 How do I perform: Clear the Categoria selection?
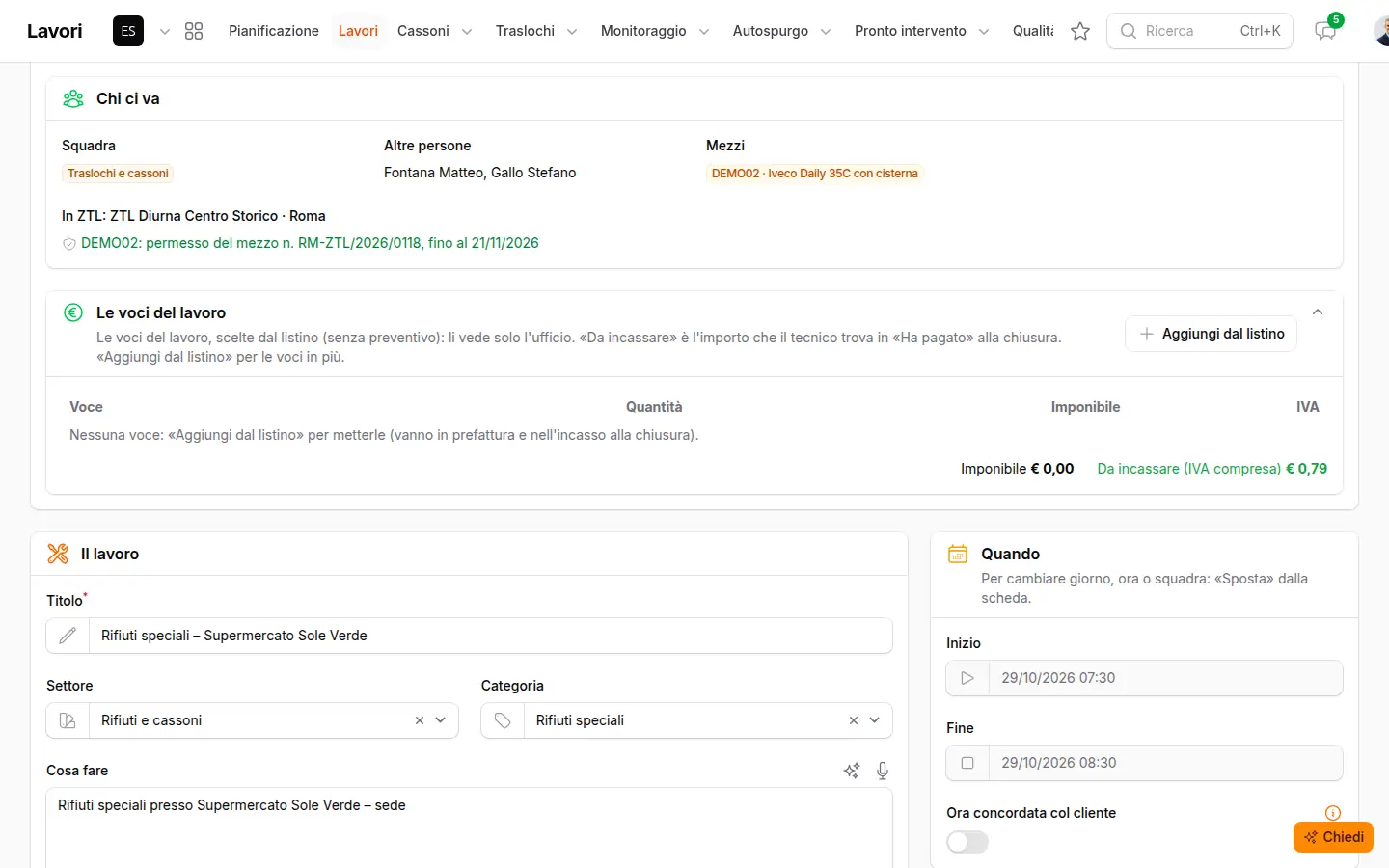[x=854, y=720]
